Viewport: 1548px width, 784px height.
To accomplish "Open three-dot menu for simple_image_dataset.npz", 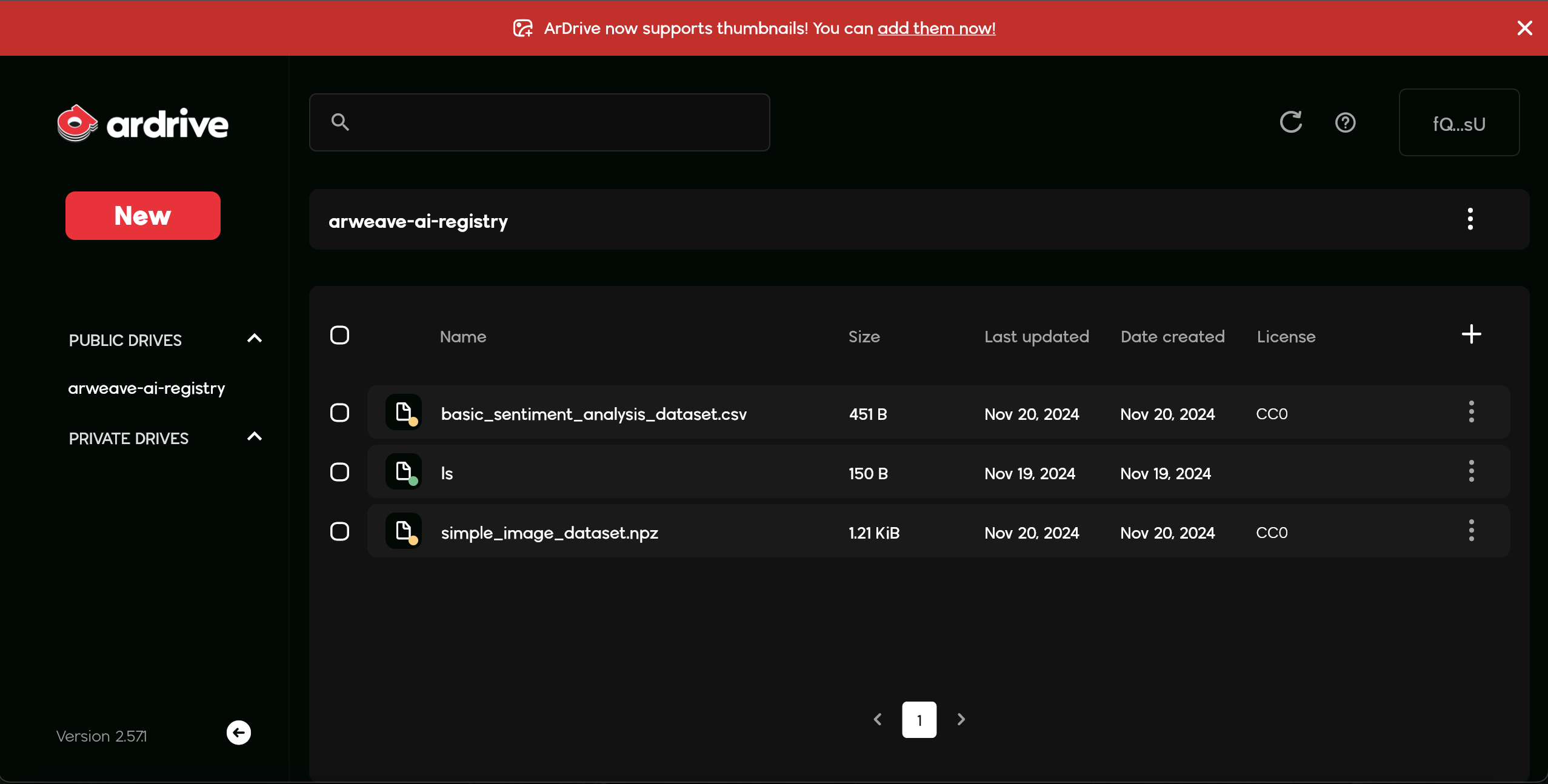I will (x=1471, y=531).
